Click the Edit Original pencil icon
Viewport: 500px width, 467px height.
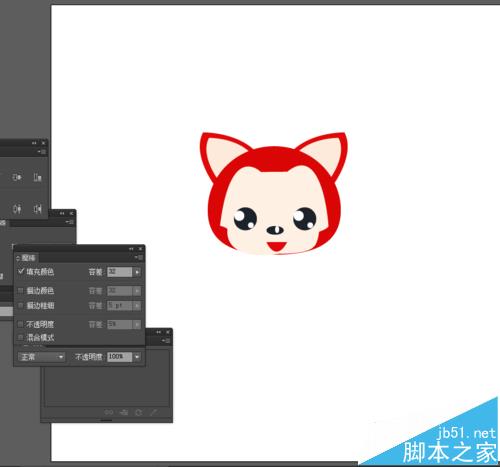point(153,413)
